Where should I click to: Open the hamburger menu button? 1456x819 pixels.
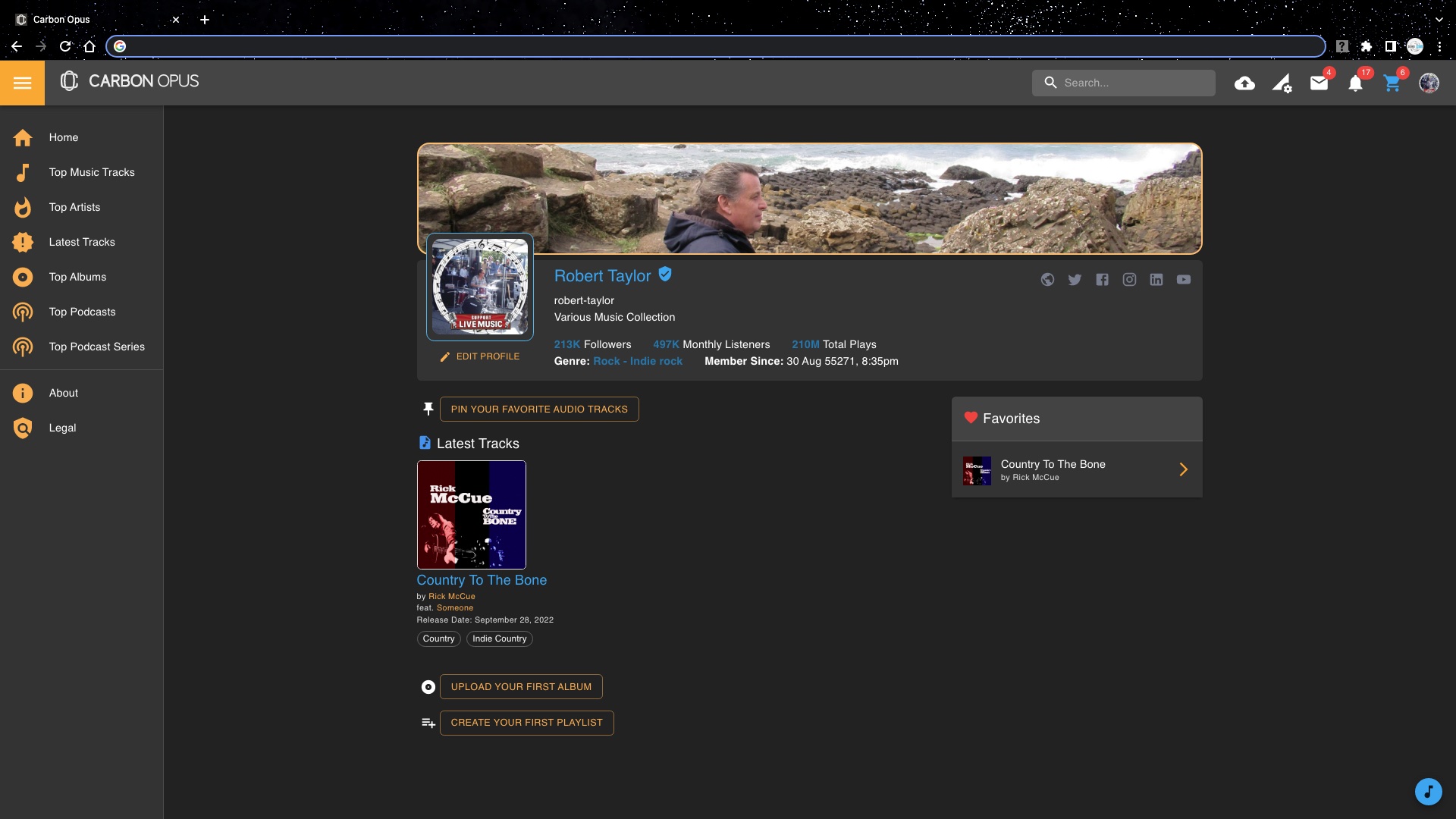coord(22,83)
